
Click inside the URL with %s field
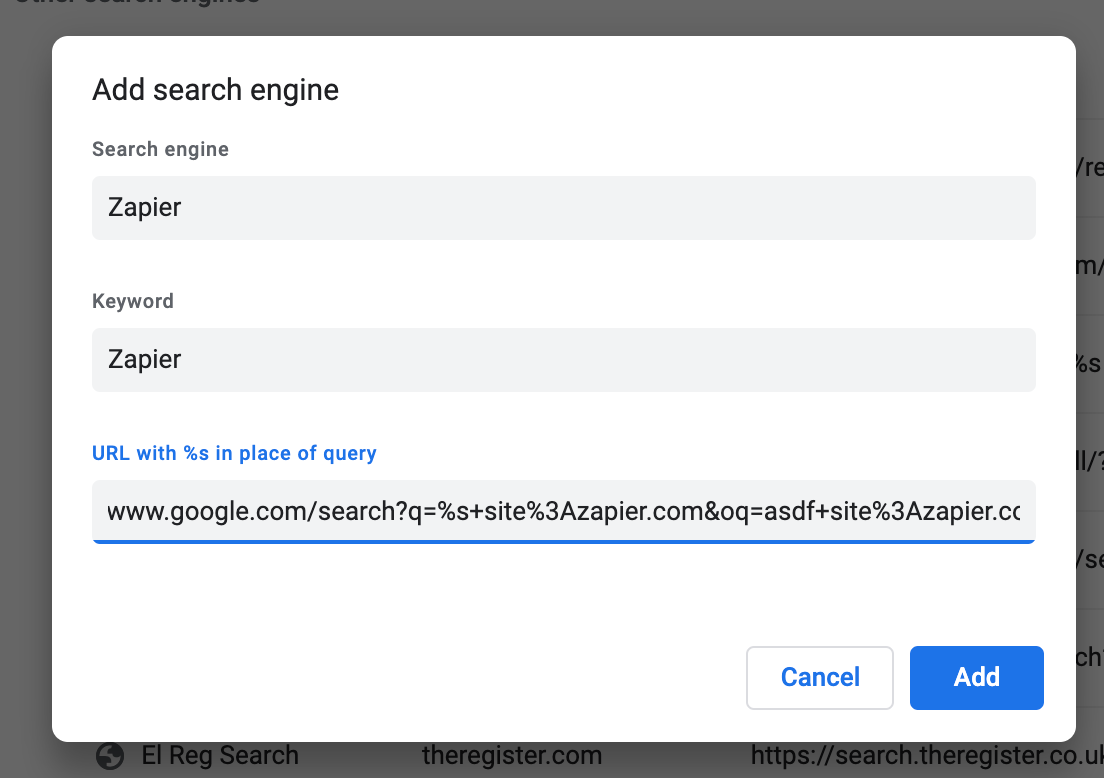(563, 512)
